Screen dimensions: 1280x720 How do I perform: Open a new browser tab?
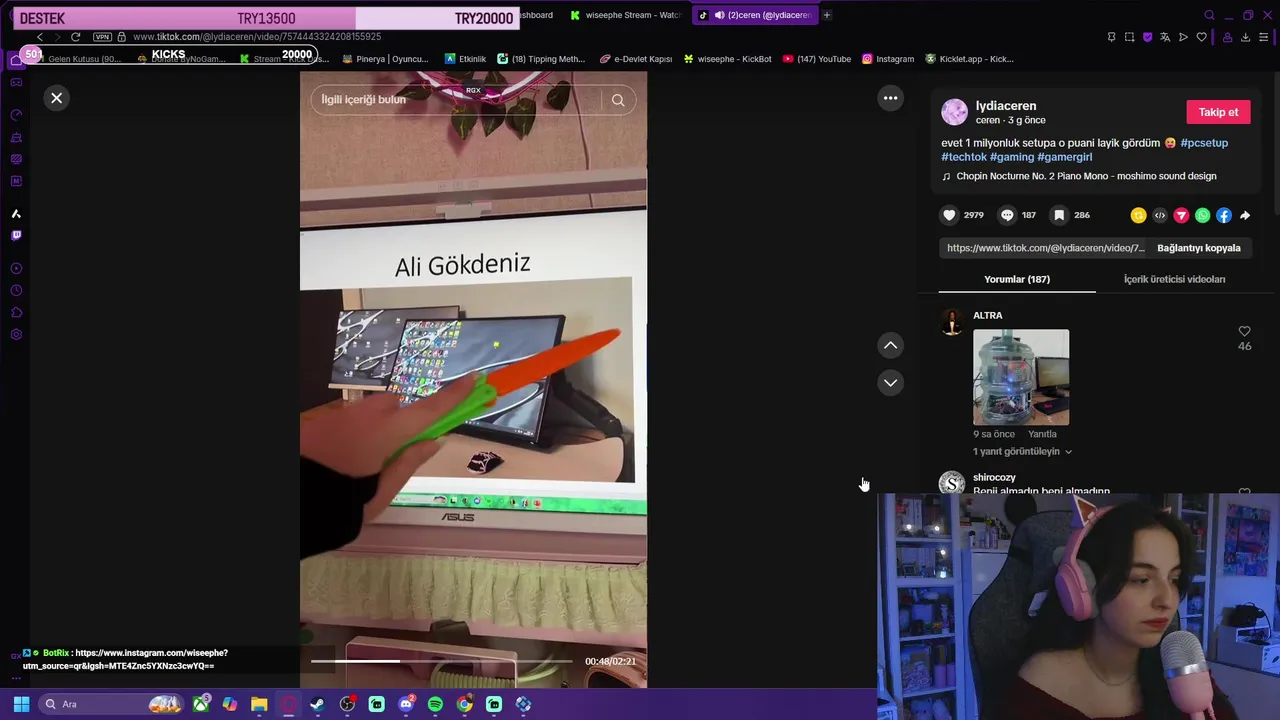point(827,15)
